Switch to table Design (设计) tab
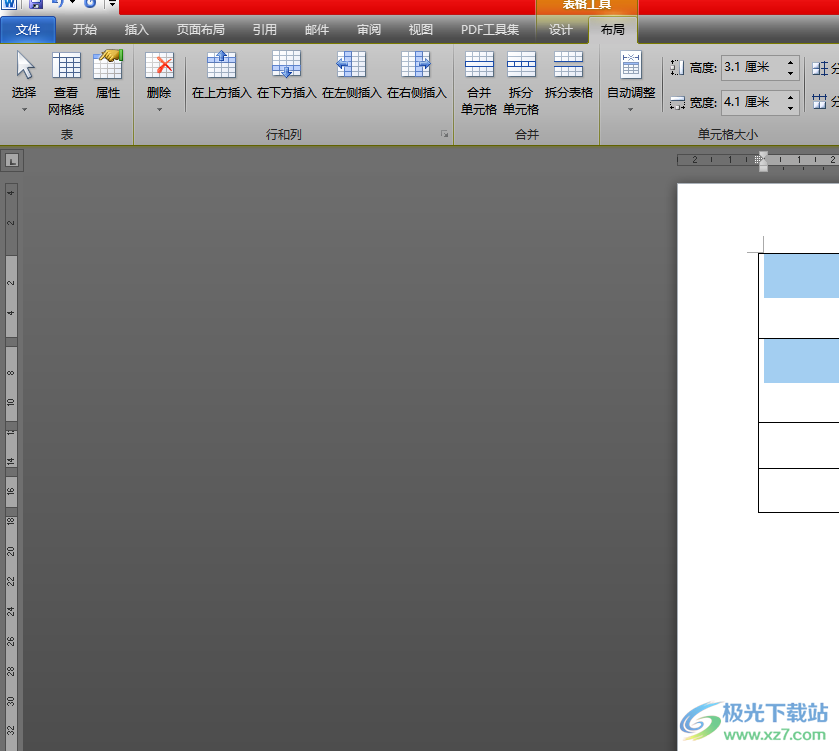839x751 pixels. pos(560,29)
